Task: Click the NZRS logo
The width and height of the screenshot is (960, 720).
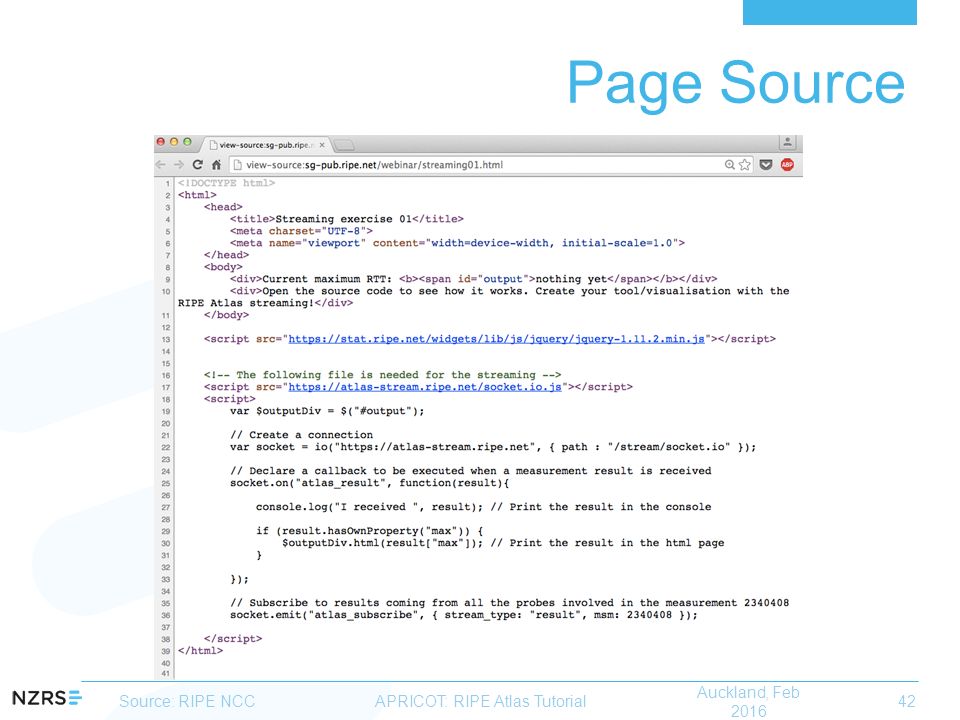Action: [x=47, y=698]
